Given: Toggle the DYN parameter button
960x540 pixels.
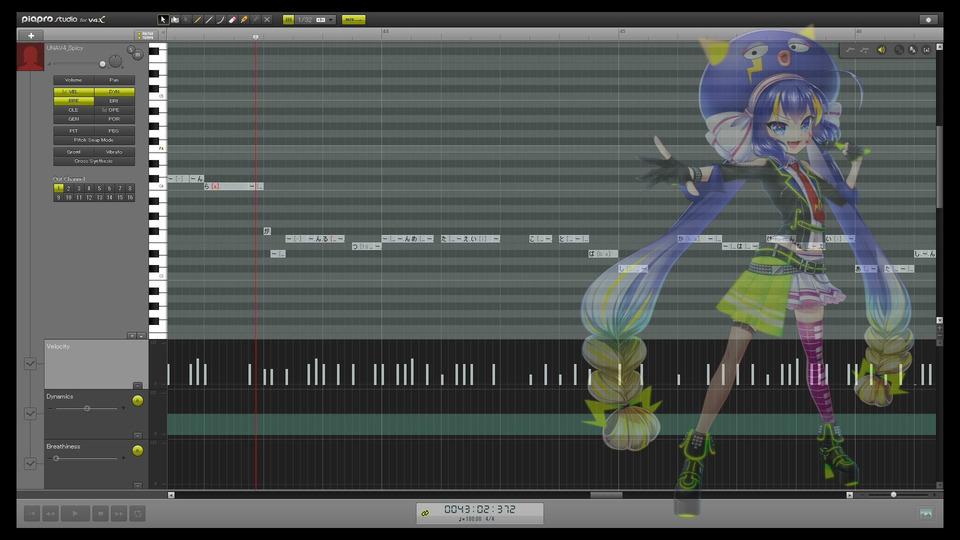Looking at the screenshot, I should [114, 92].
